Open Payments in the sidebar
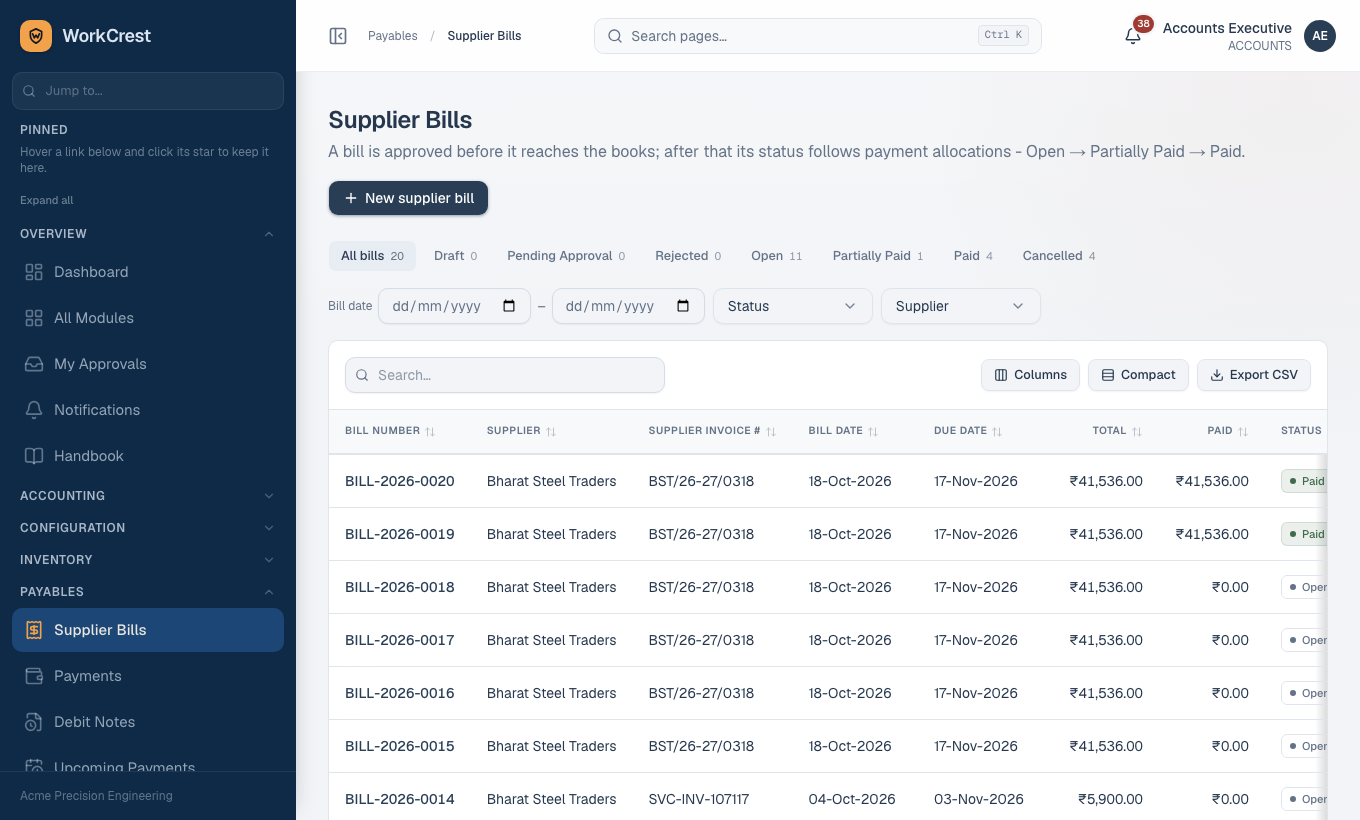 point(148,676)
